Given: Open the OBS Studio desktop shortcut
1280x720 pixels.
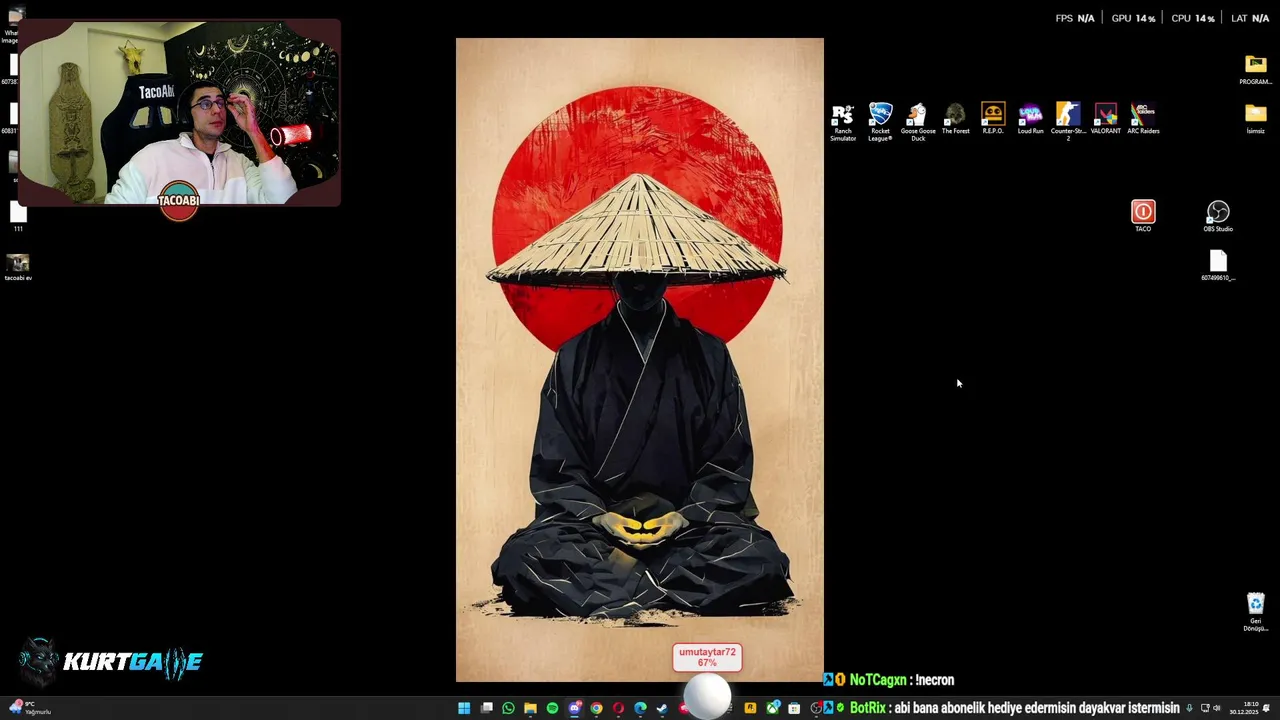Looking at the screenshot, I should click(x=1218, y=216).
